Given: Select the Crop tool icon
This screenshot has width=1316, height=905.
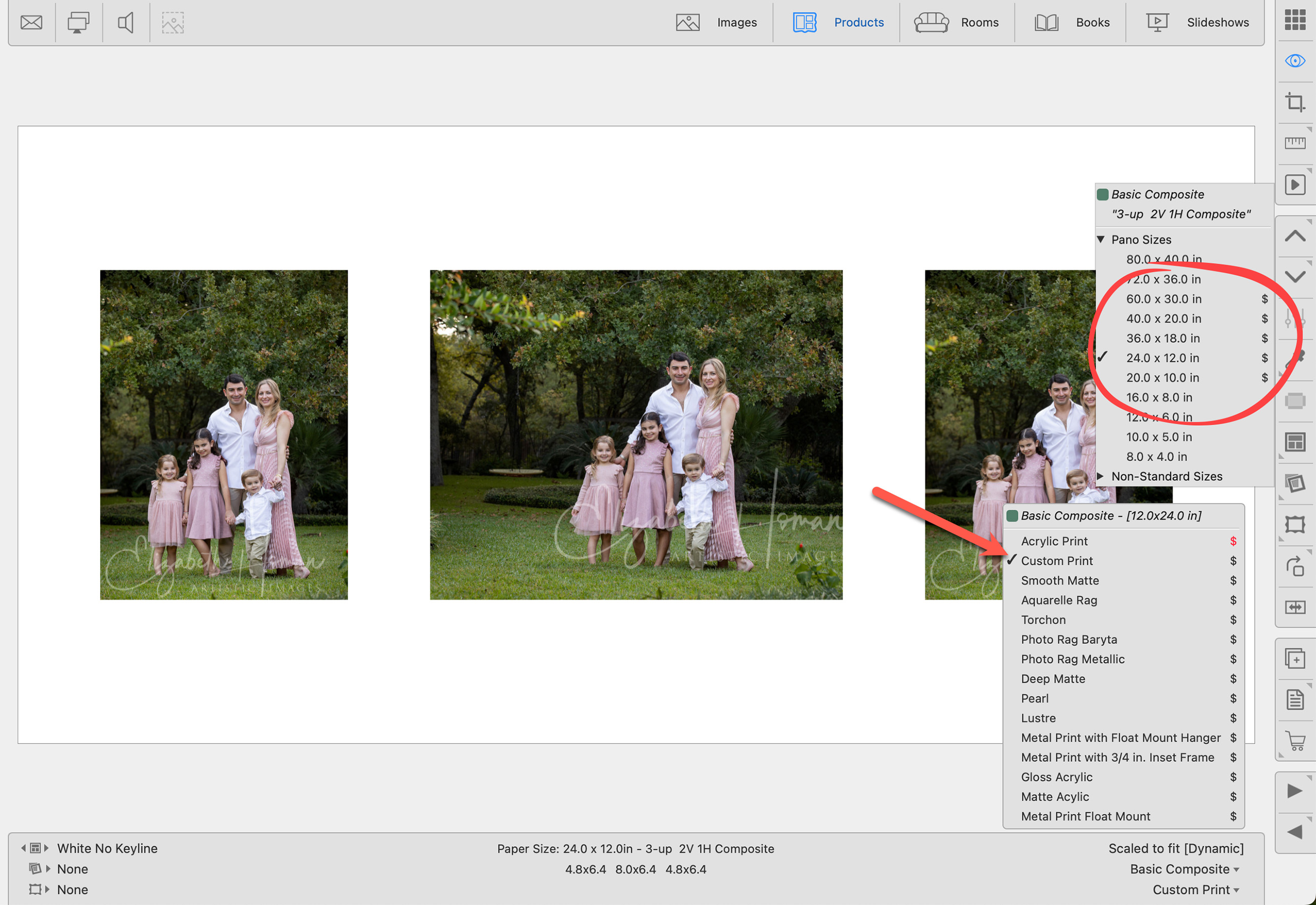Looking at the screenshot, I should (1294, 102).
